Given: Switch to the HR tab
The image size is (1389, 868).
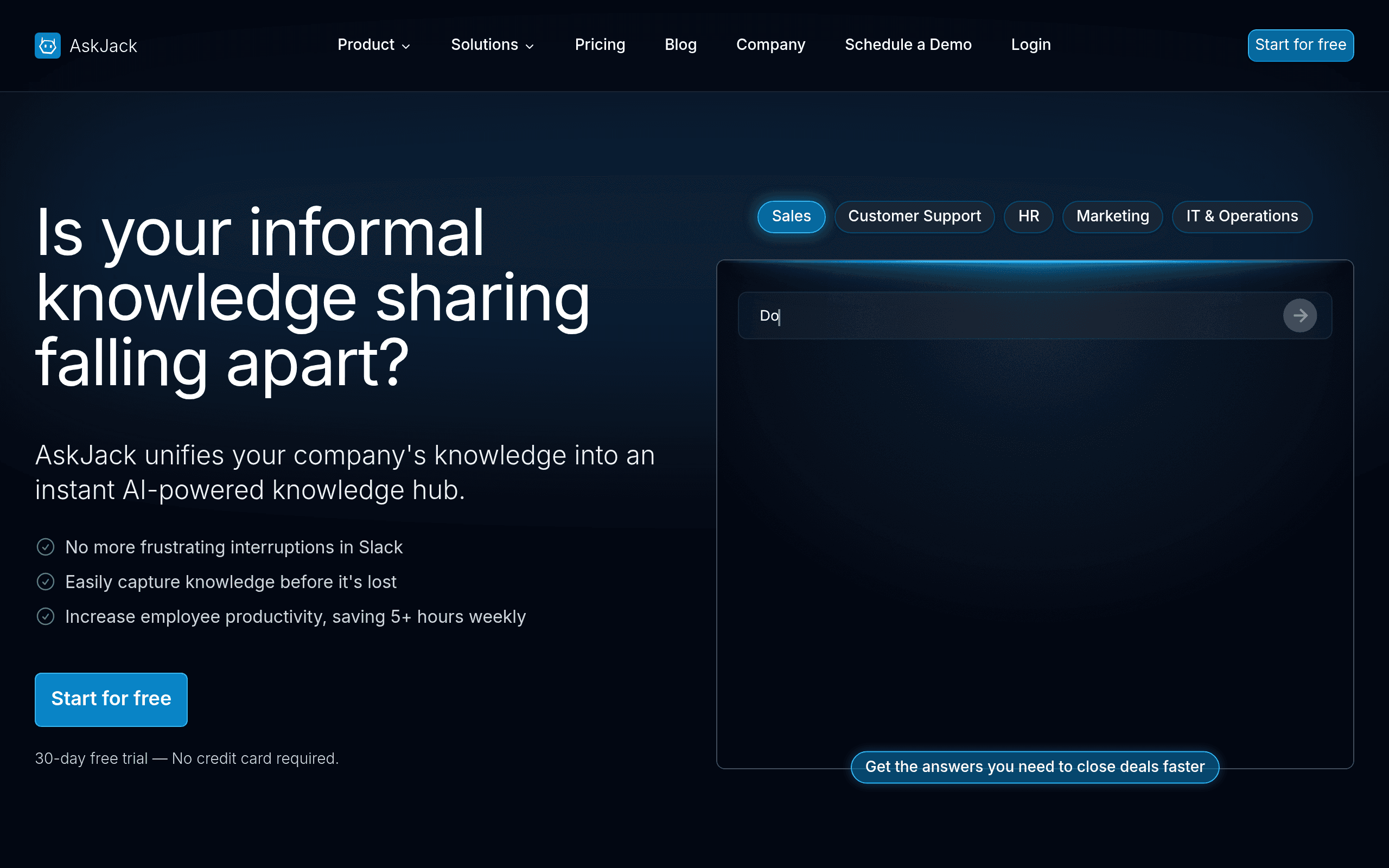Looking at the screenshot, I should (1029, 216).
